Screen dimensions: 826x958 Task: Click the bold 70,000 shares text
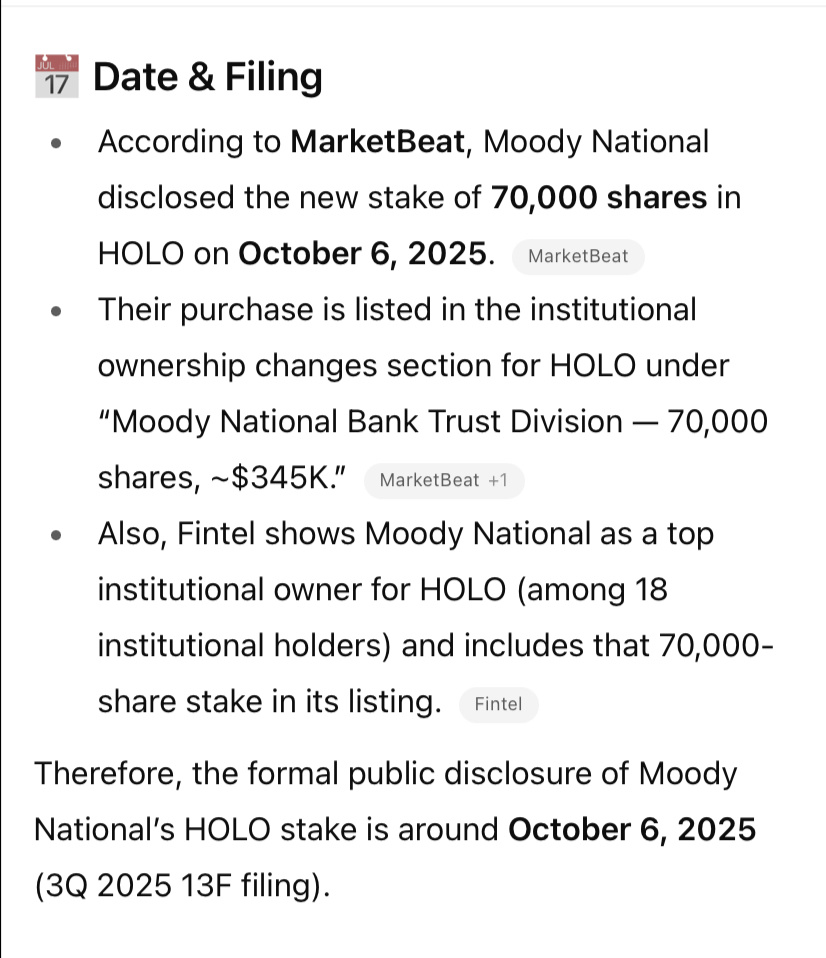point(599,198)
